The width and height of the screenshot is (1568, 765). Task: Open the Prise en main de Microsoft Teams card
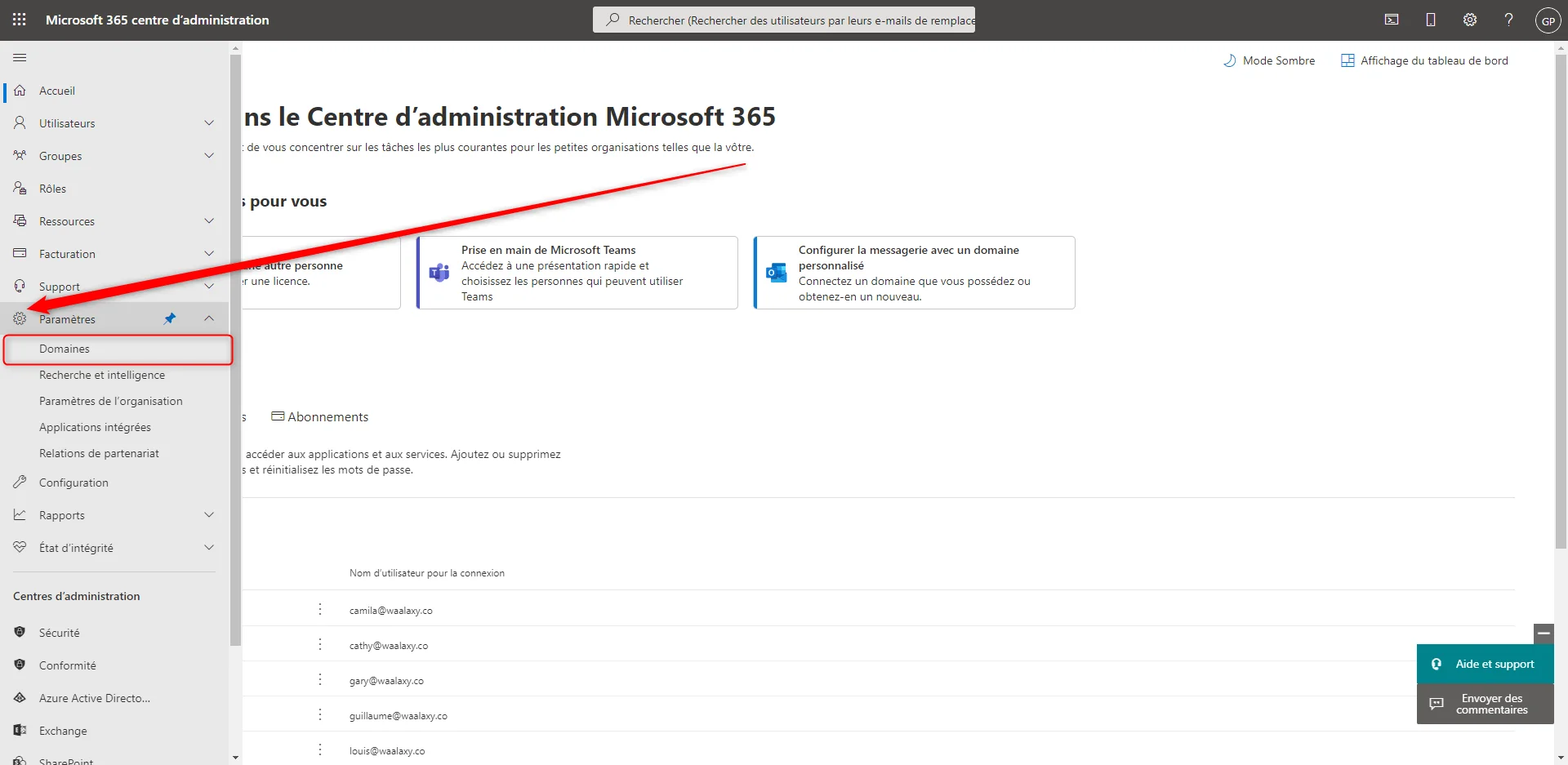click(x=577, y=273)
